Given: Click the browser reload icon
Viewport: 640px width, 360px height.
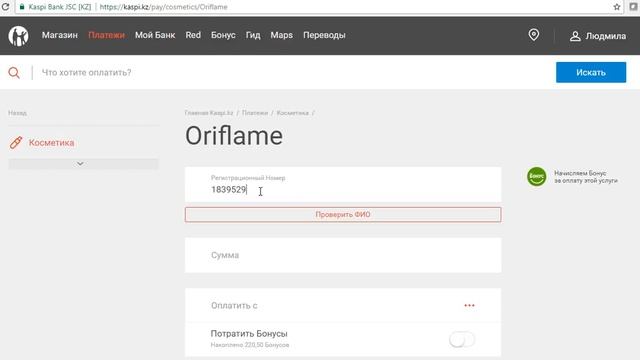Looking at the screenshot, I should pos(5,7).
